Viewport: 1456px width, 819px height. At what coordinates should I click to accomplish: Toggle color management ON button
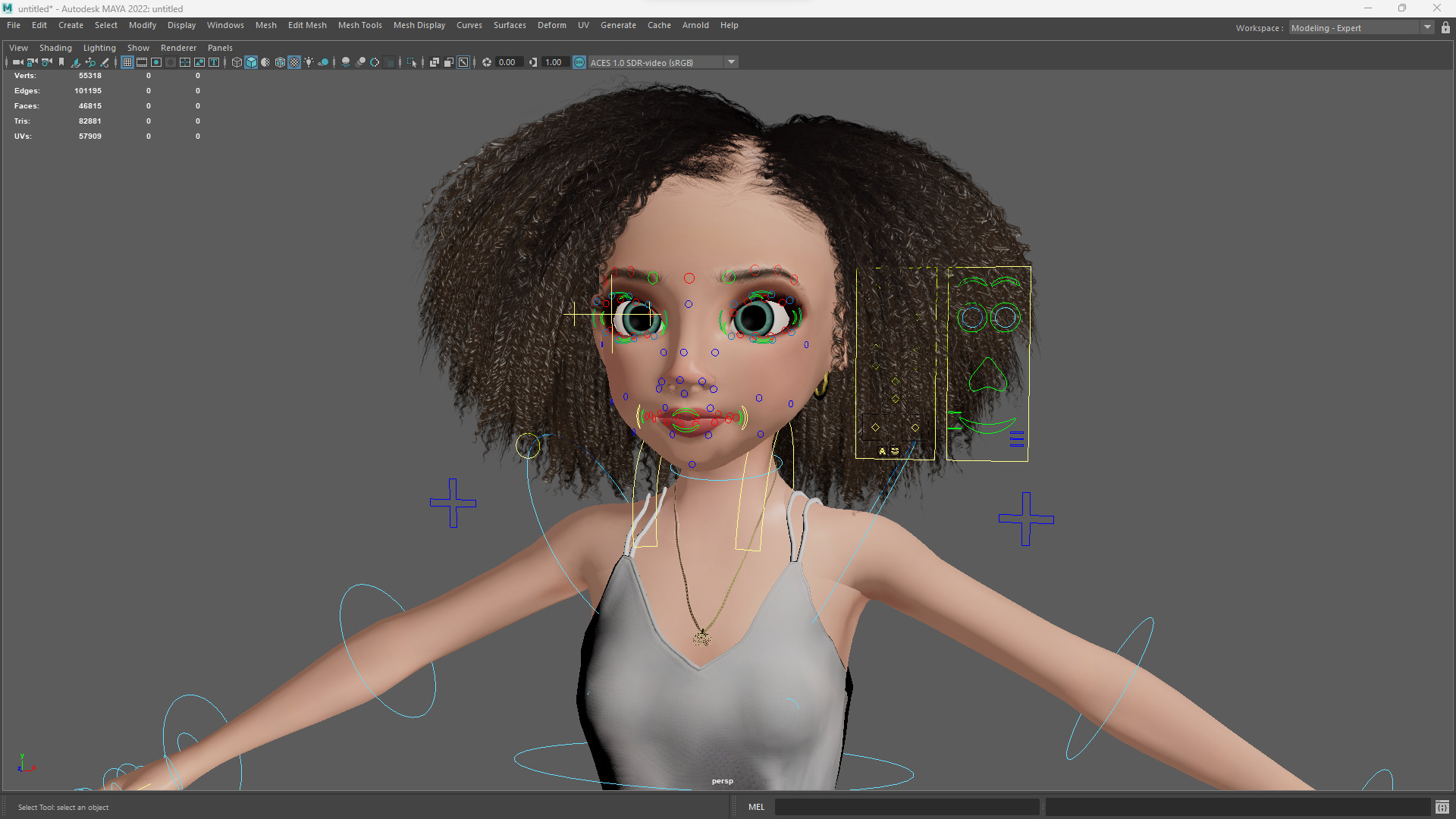tap(579, 62)
